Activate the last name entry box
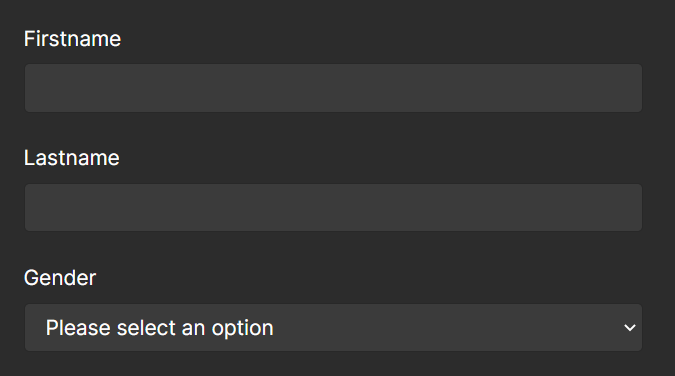 click(333, 208)
